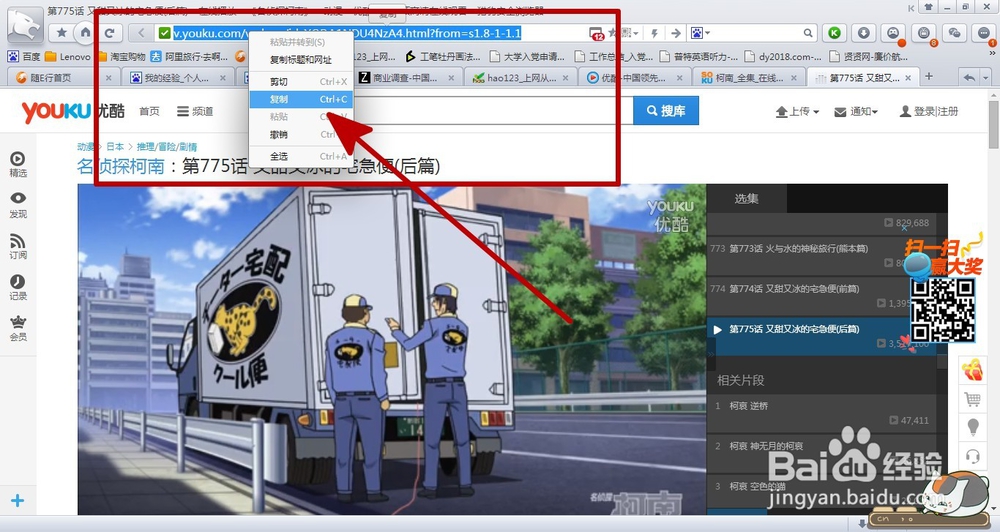Expand the dropdown next to undo-close-tab arrow

point(987,78)
